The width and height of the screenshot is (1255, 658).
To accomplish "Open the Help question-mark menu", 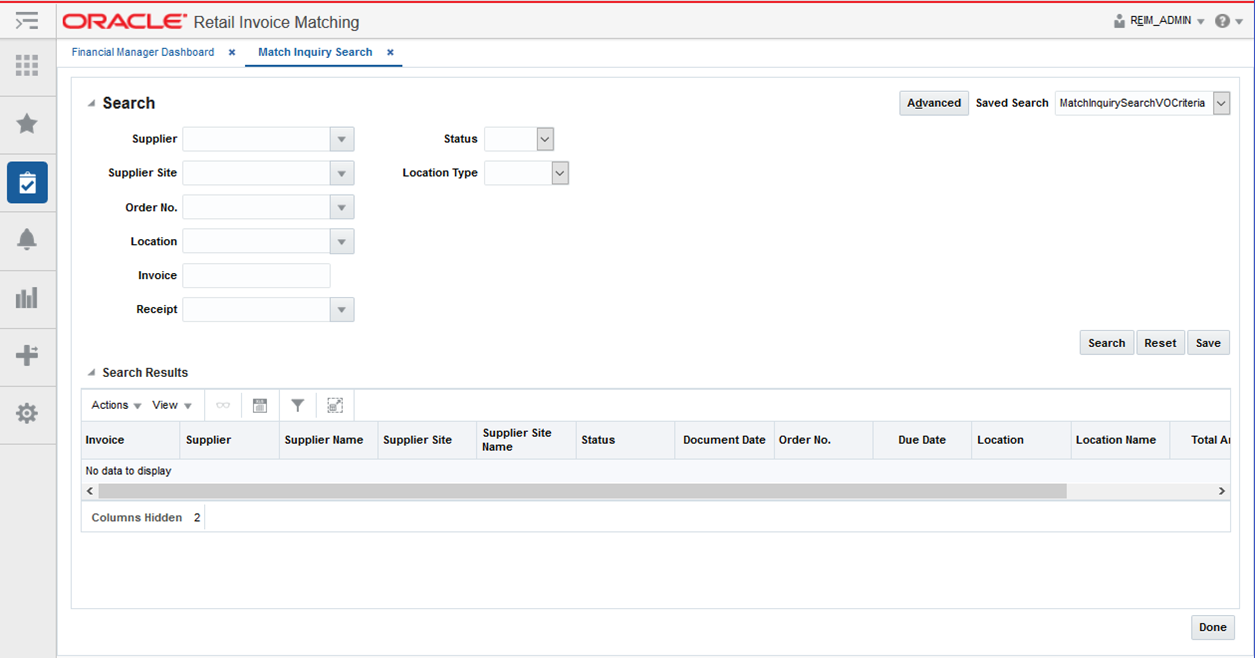I will pos(1222,20).
